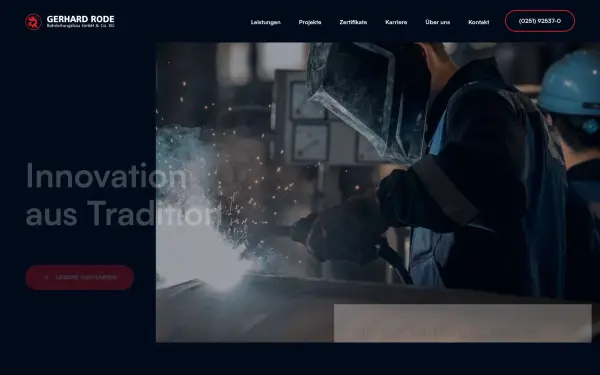The height and width of the screenshot is (375, 600).
Task: Click the (0251) 92537-0 phone button
Action: (540, 21)
